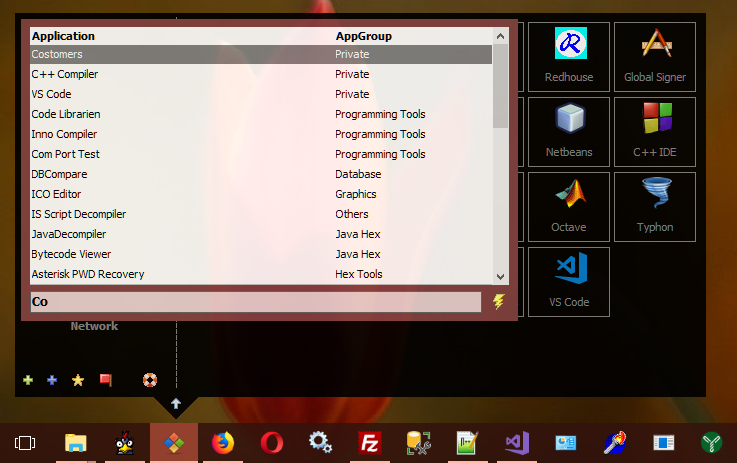Select the Bytecode Viewer row
Screen dimensions: 737x463
click(x=261, y=254)
